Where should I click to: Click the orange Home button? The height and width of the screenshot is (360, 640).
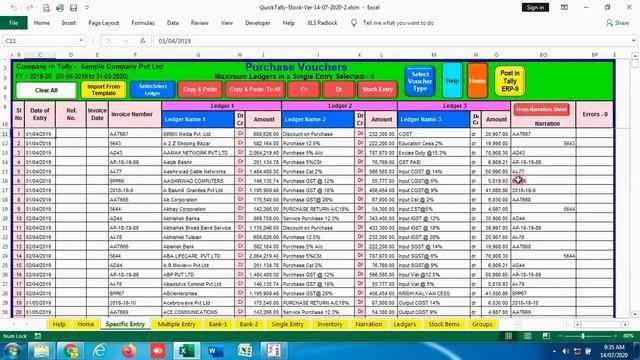coord(477,81)
